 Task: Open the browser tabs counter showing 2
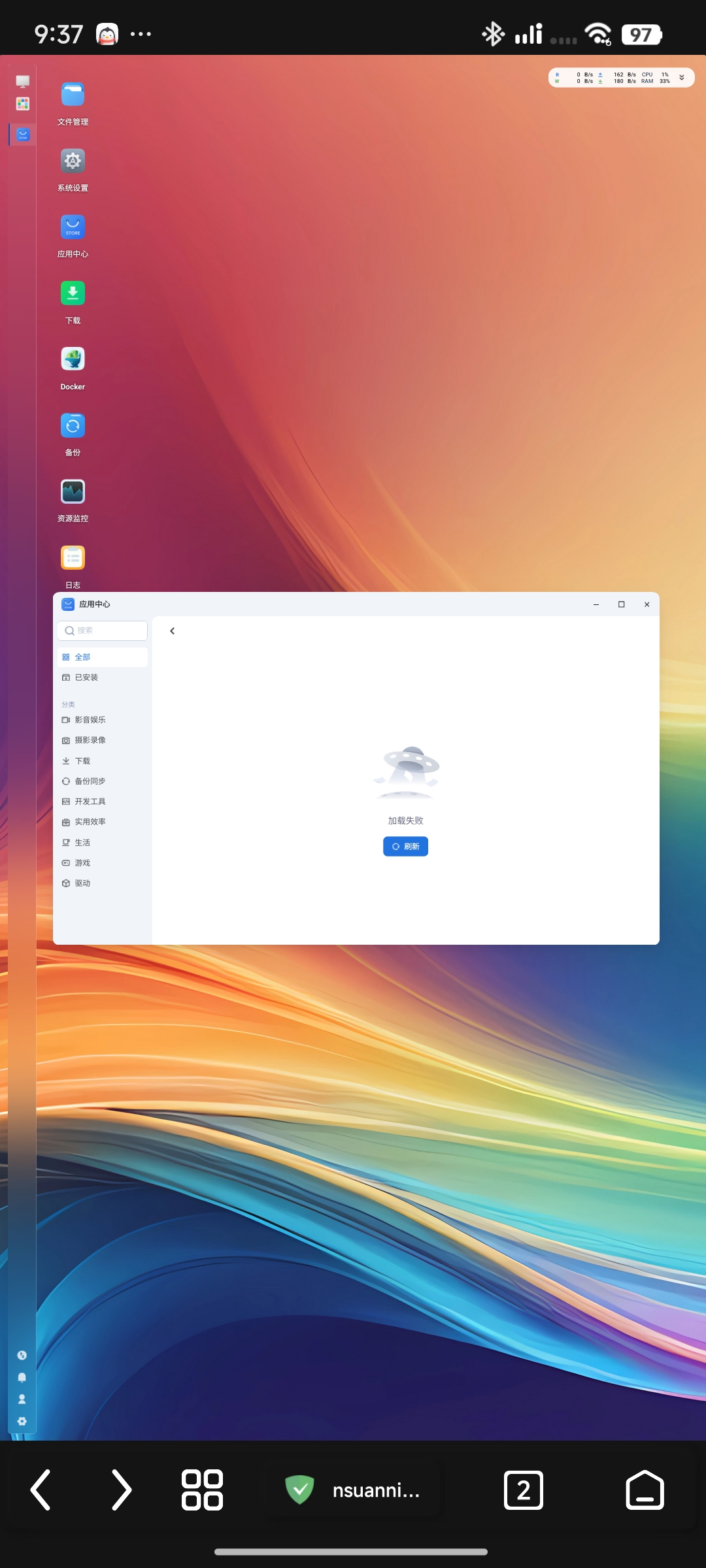tap(523, 1490)
